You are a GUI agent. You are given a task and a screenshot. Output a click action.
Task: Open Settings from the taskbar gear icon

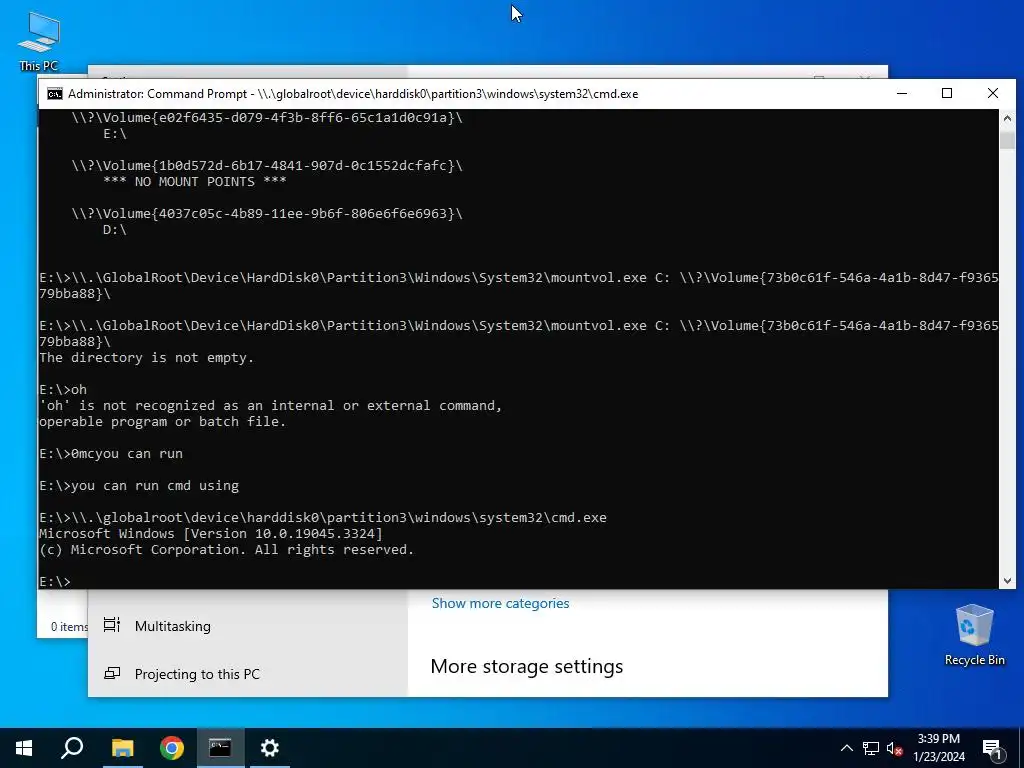(x=269, y=748)
